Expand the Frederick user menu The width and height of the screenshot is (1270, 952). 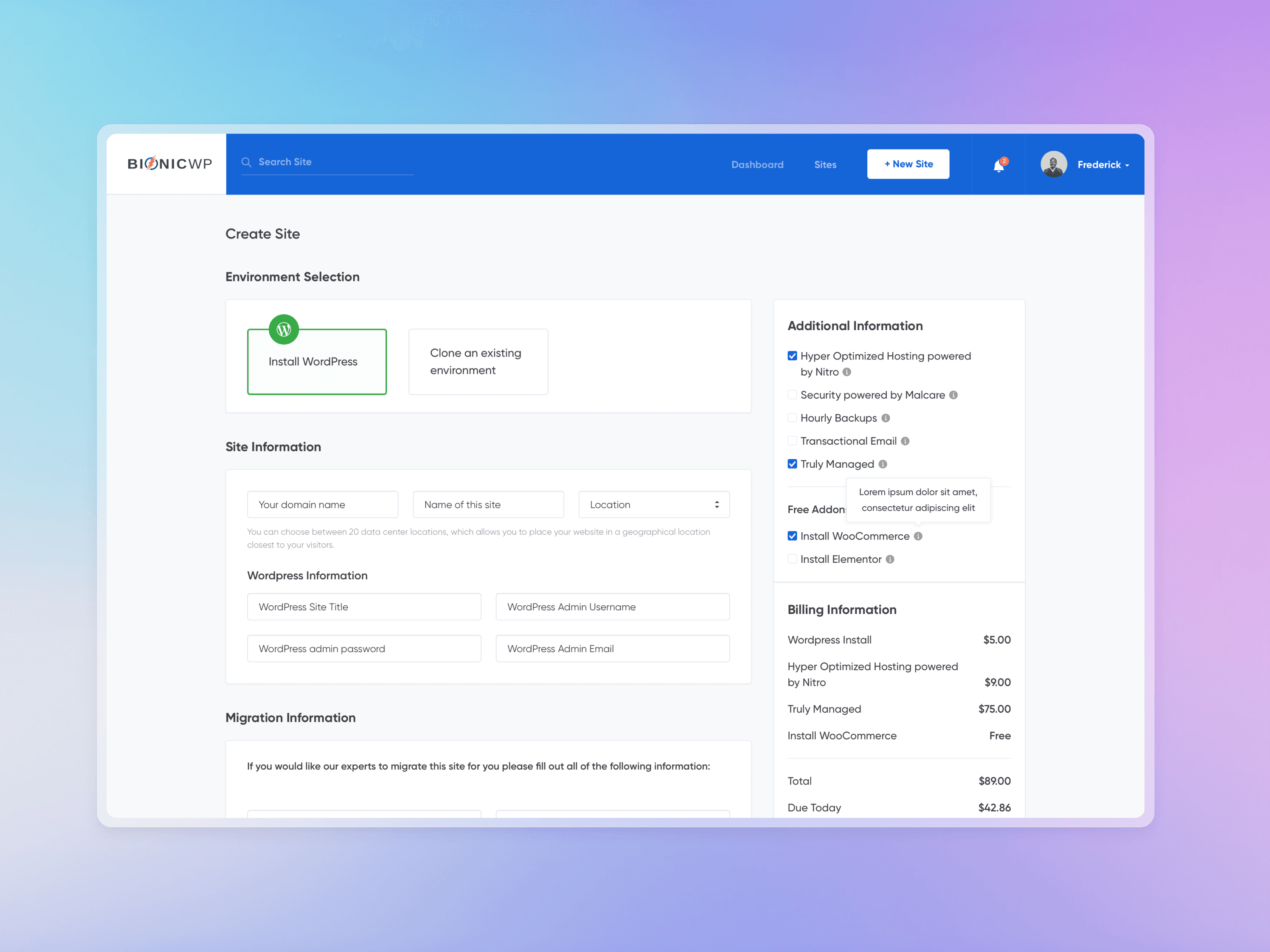tap(1103, 165)
